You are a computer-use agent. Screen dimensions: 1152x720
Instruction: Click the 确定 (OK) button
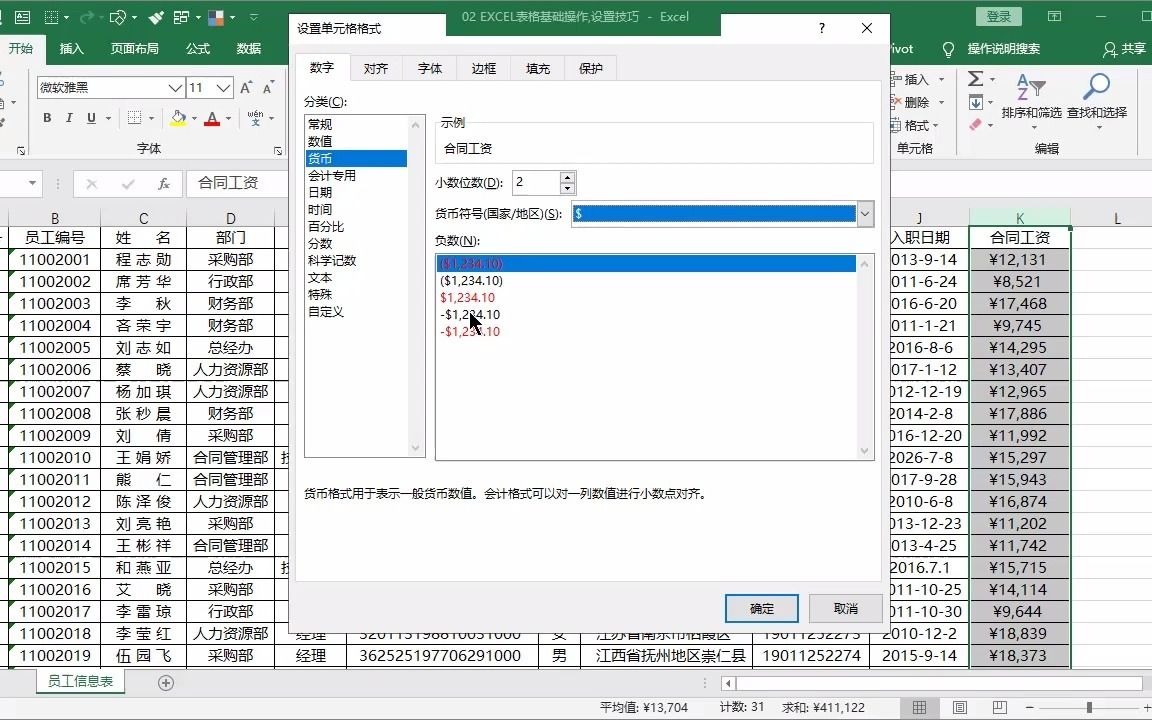[762, 608]
